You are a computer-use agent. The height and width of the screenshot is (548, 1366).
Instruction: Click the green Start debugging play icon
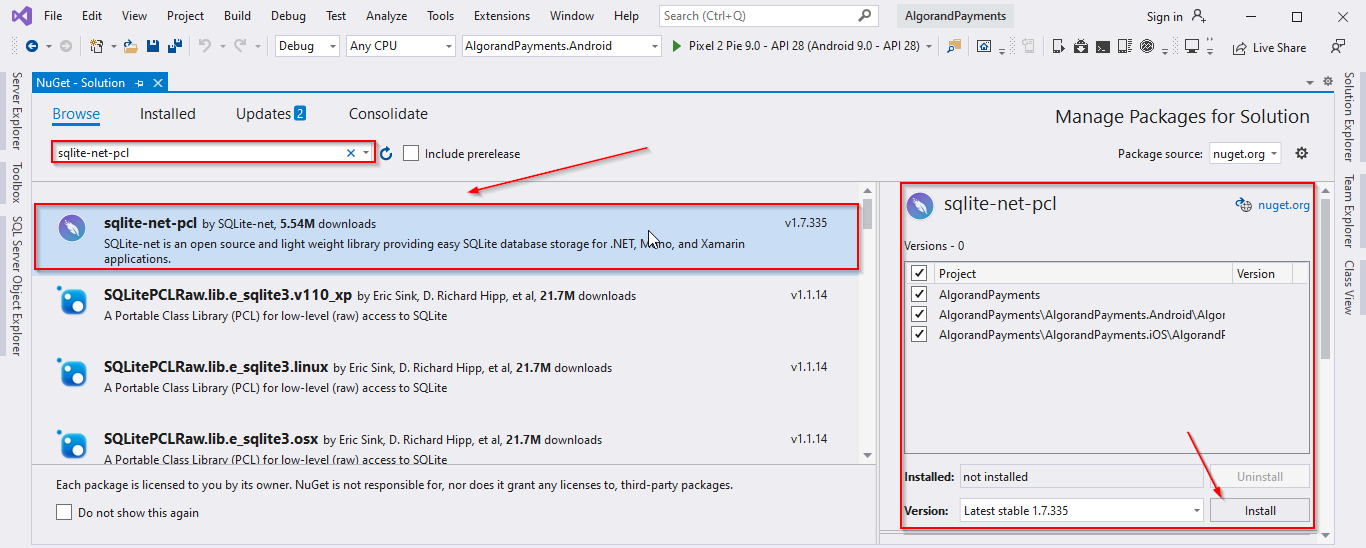[677, 46]
